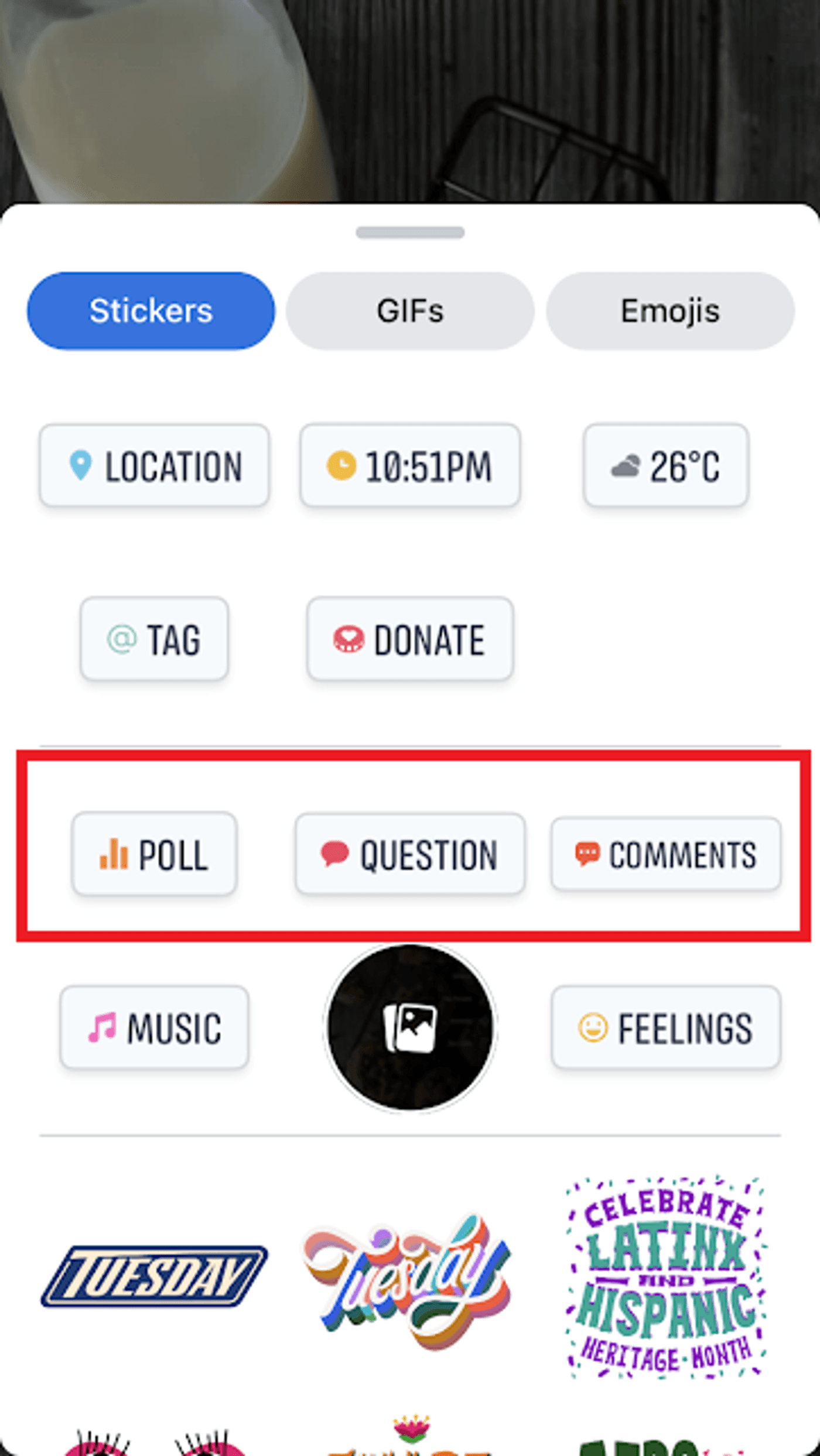Add the 26°C weather sticker

tap(665, 466)
